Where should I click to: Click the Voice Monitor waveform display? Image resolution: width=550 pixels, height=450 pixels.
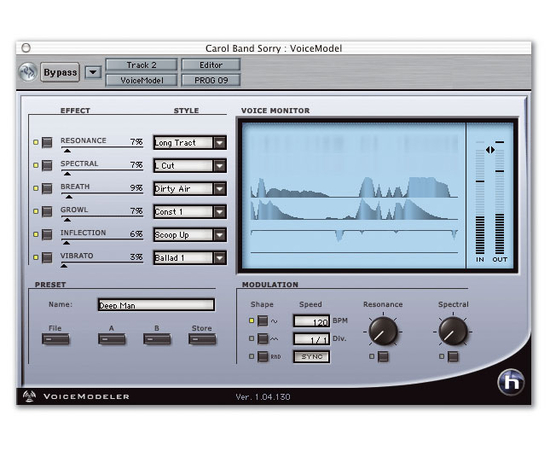pyautogui.click(x=354, y=195)
